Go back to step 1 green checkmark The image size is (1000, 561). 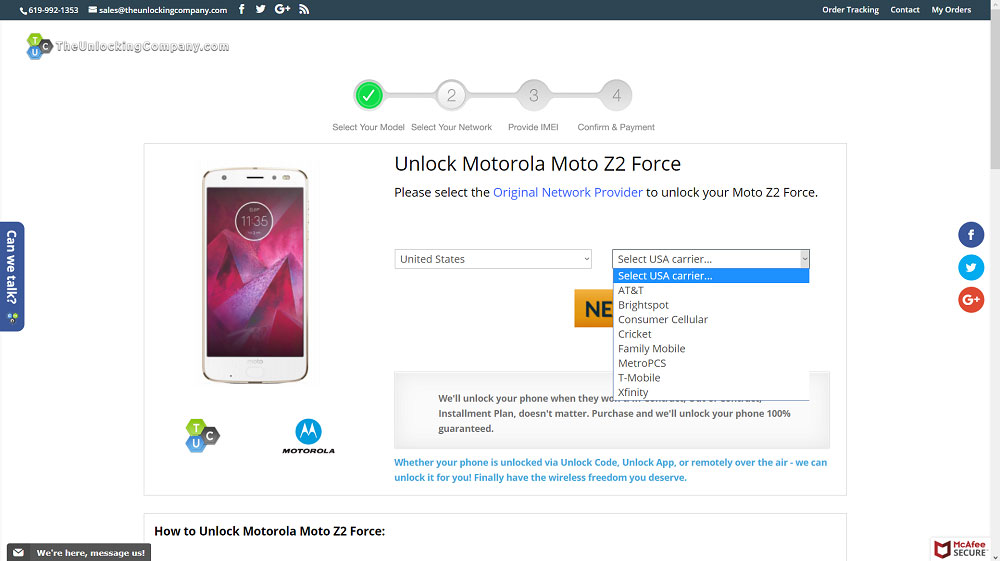coord(369,96)
